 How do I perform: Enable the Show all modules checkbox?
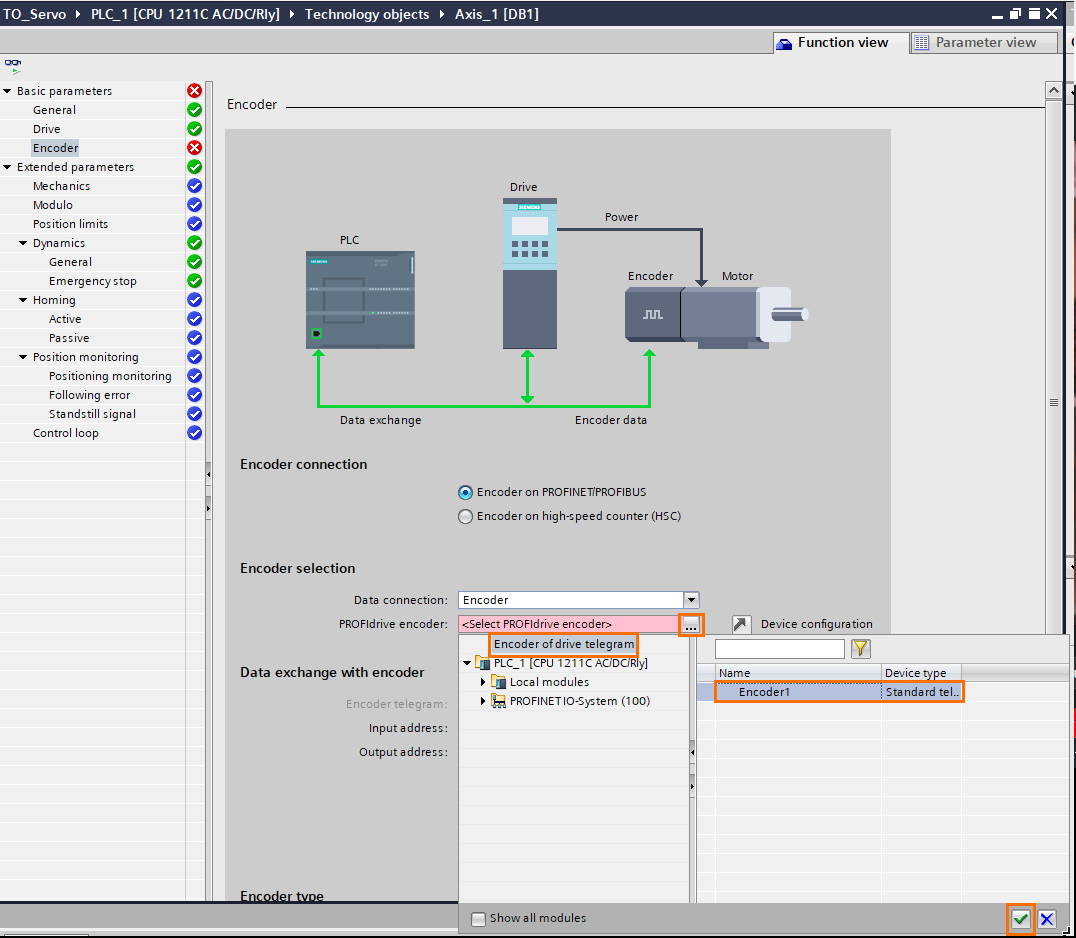coord(478,919)
